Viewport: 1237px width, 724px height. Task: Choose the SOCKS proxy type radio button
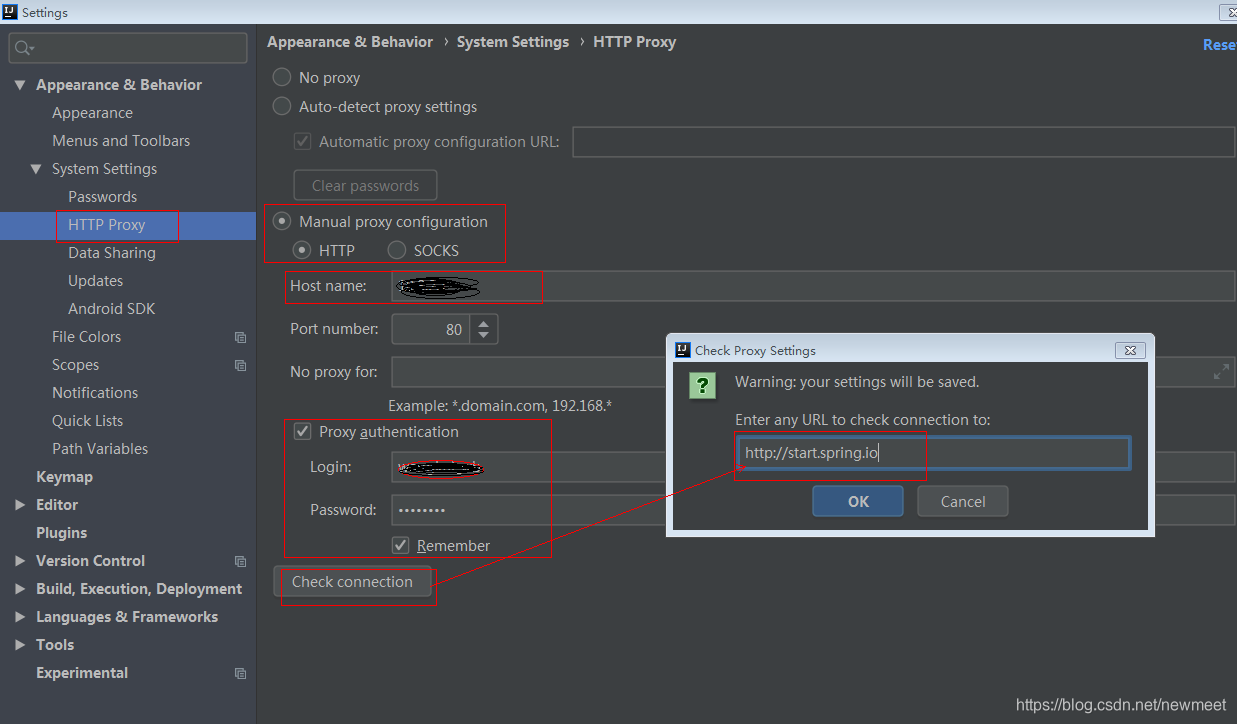(x=397, y=250)
